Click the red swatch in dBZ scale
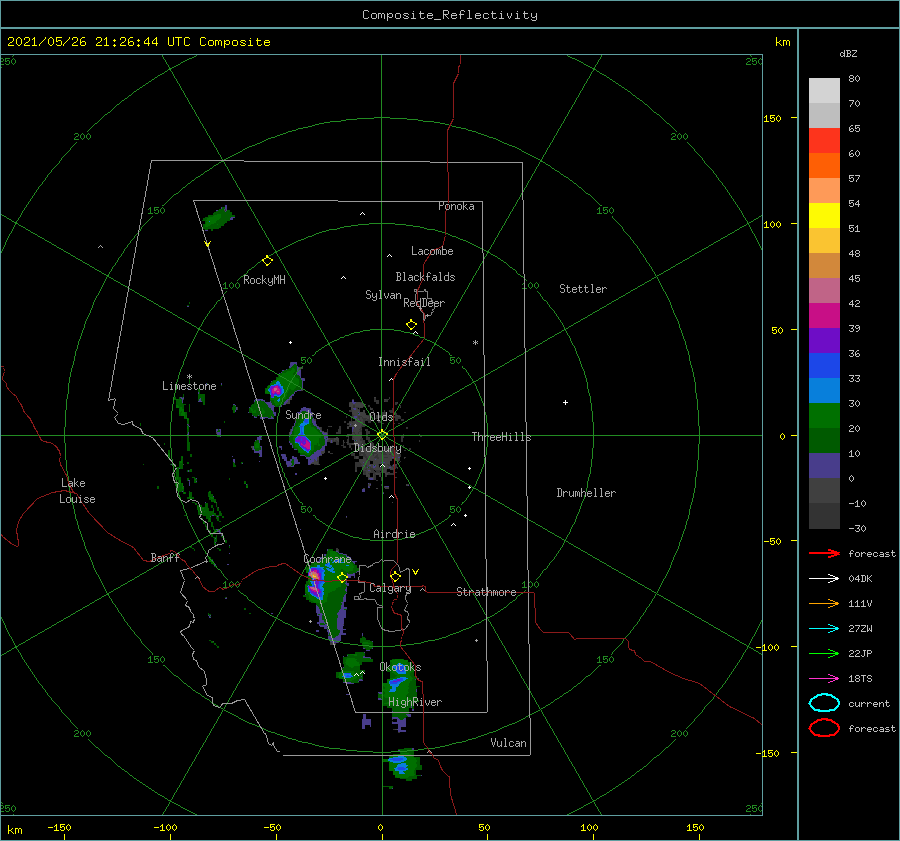 coord(824,140)
